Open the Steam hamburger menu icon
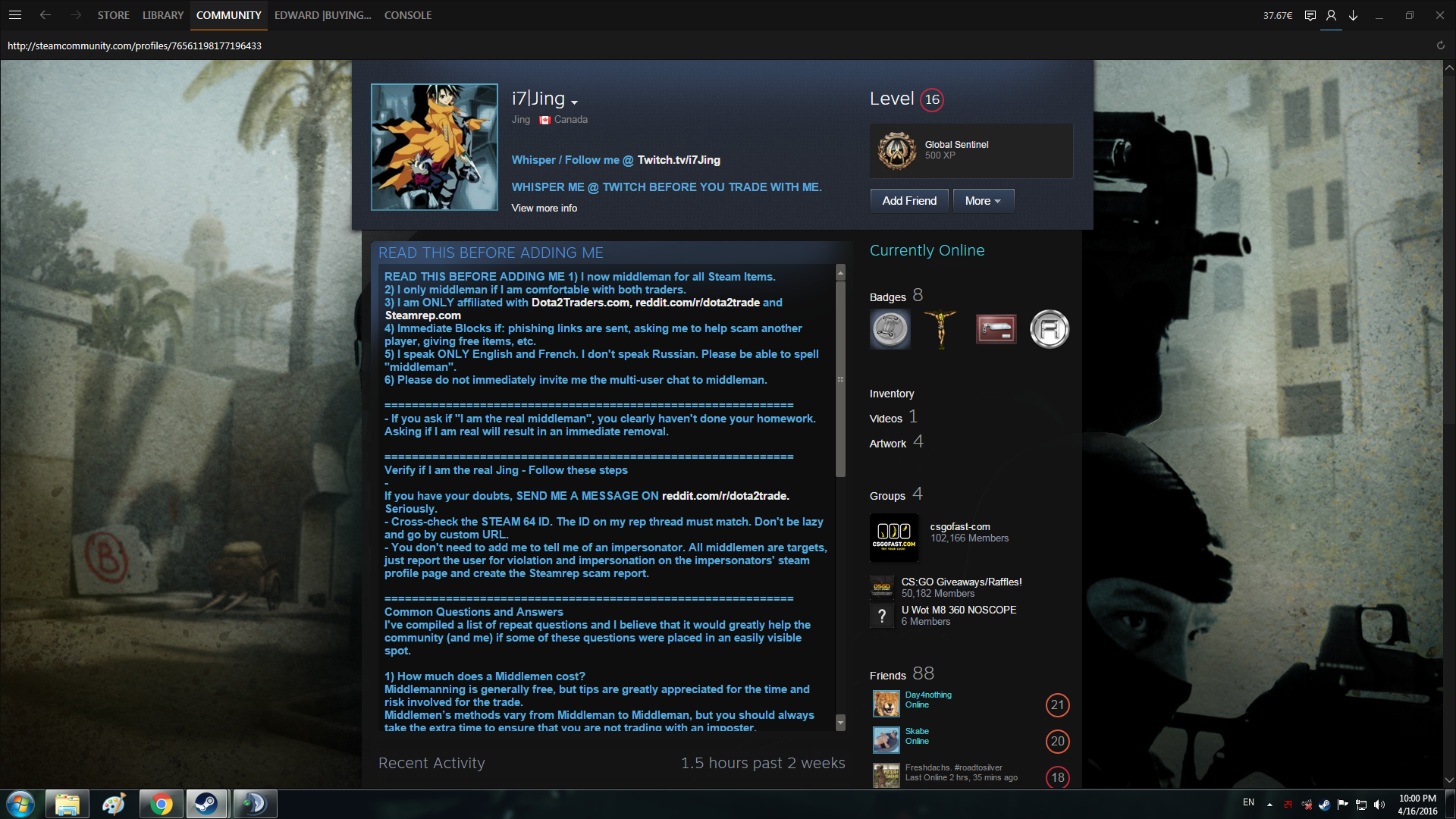Image resolution: width=1456 pixels, height=819 pixels. pyautogui.click(x=15, y=15)
